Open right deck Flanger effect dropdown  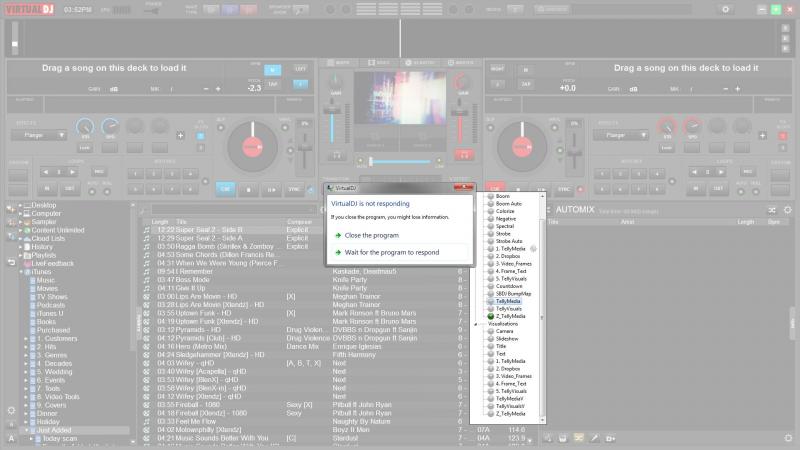[x=620, y=135]
